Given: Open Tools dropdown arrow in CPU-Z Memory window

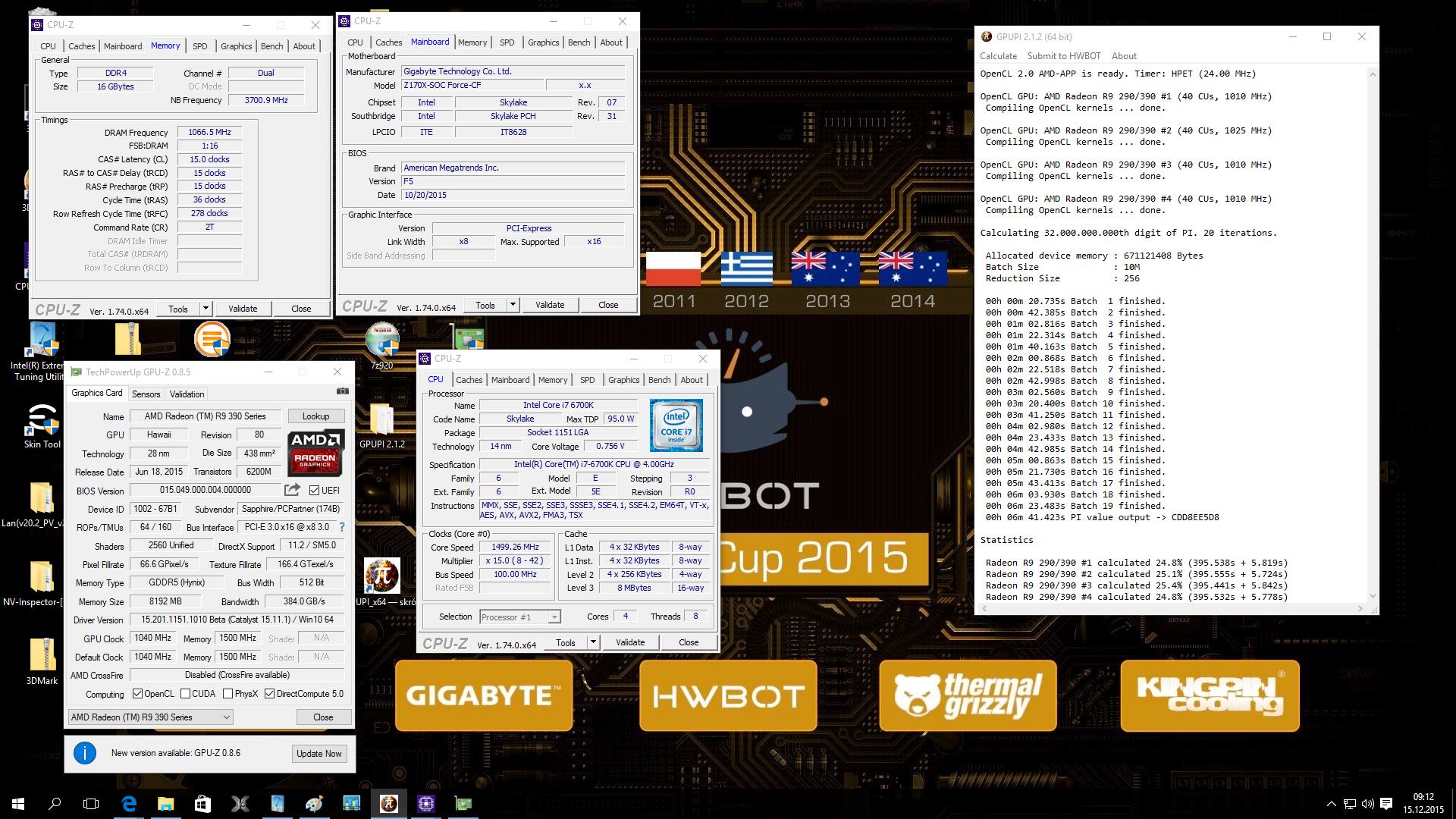Looking at the screenshot, I should click(206, 309).
